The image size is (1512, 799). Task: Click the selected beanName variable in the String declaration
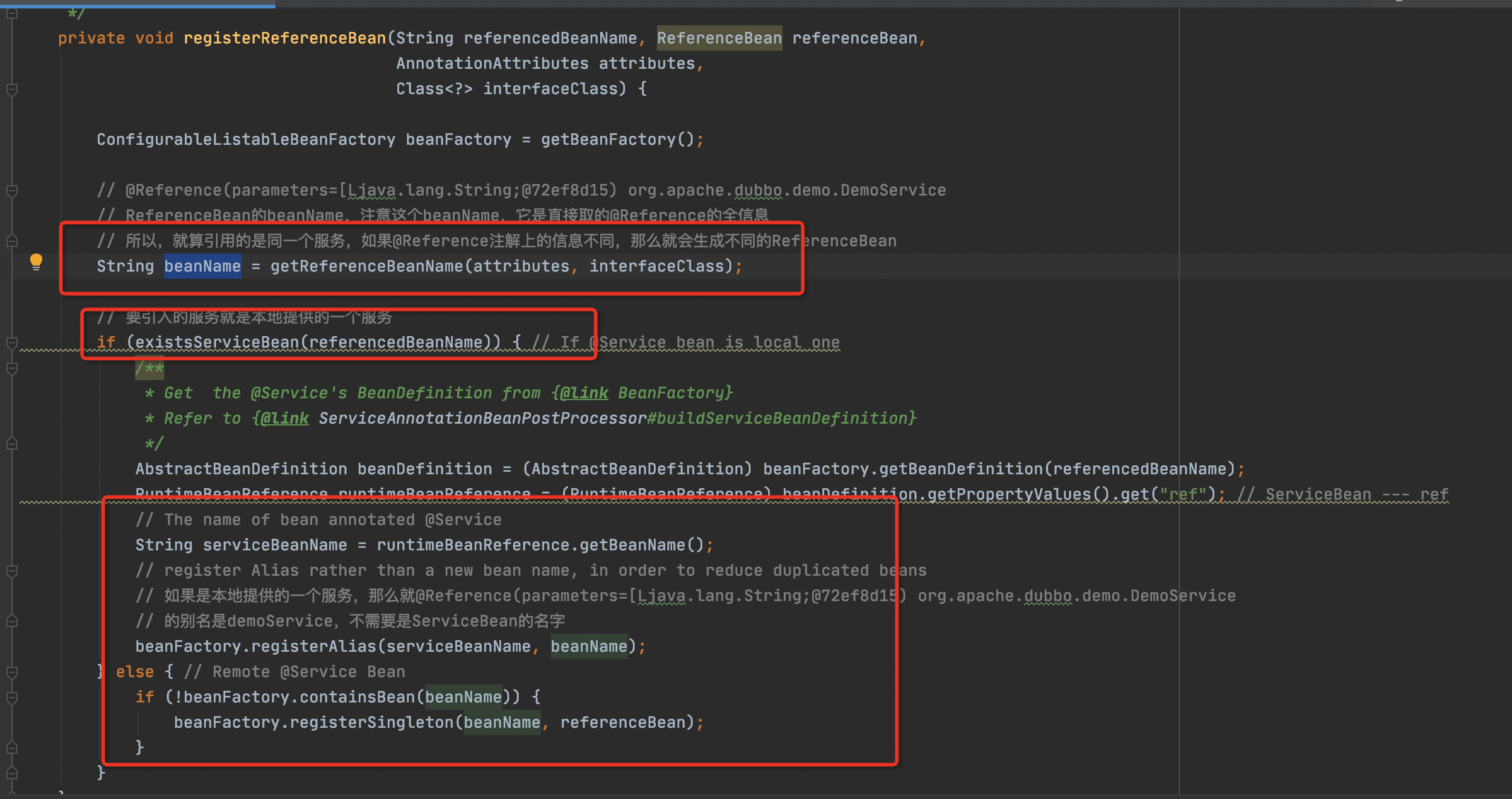202,266
